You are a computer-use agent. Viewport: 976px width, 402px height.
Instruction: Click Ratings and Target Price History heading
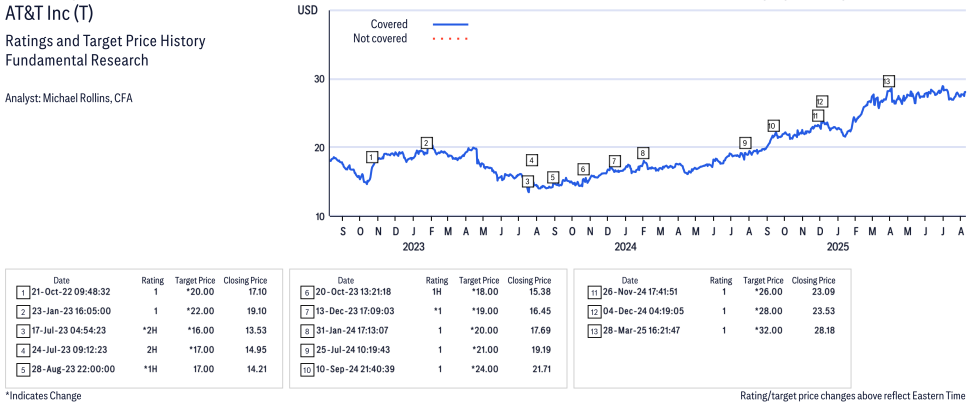[105, 42]
